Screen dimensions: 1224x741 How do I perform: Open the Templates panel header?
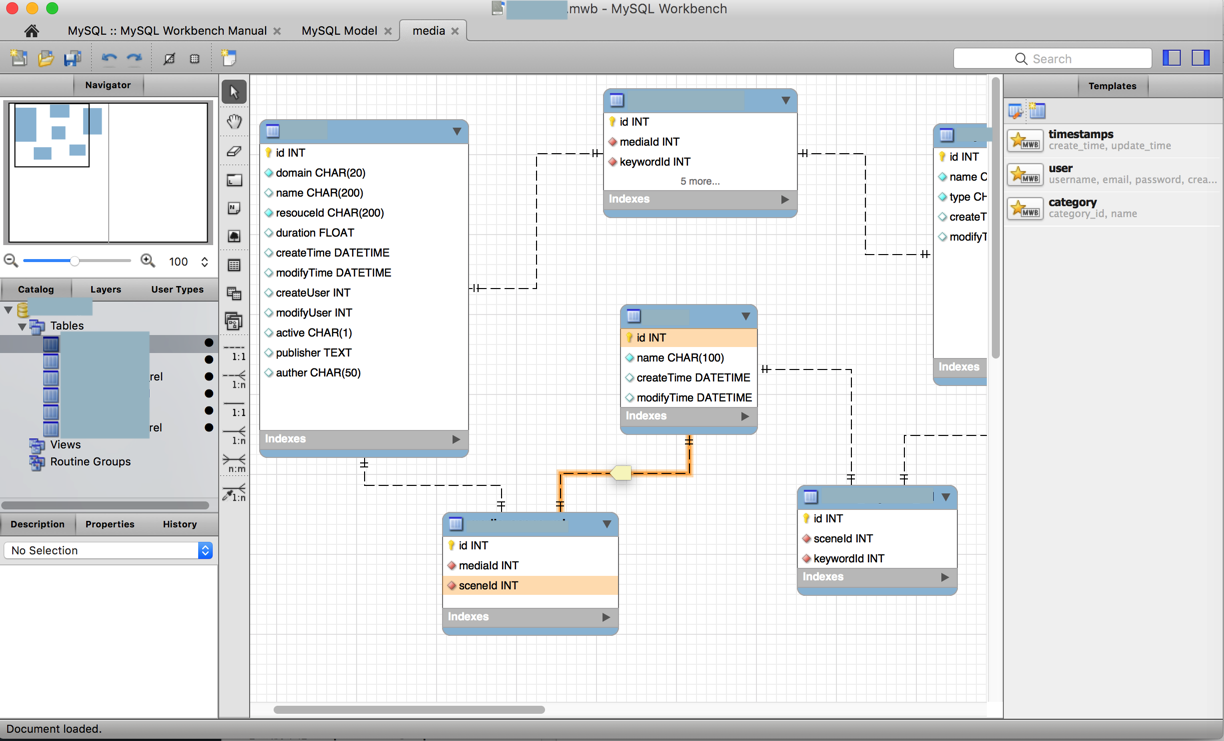[1112, 86]
